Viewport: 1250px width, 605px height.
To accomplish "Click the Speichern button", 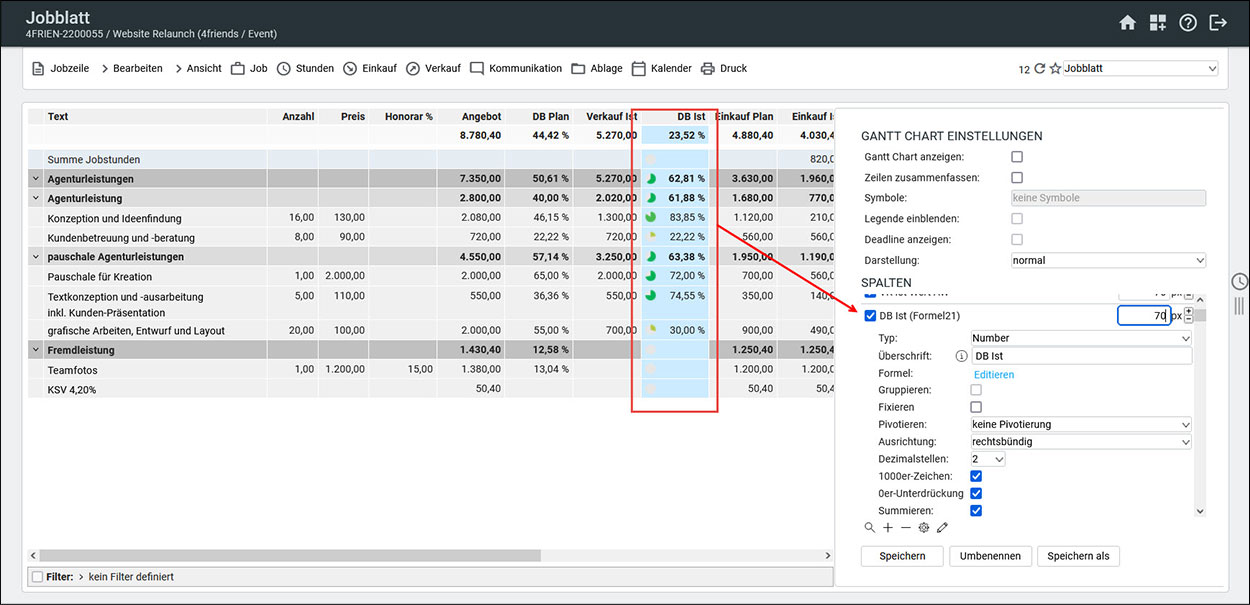I will (x=902, y=556).
